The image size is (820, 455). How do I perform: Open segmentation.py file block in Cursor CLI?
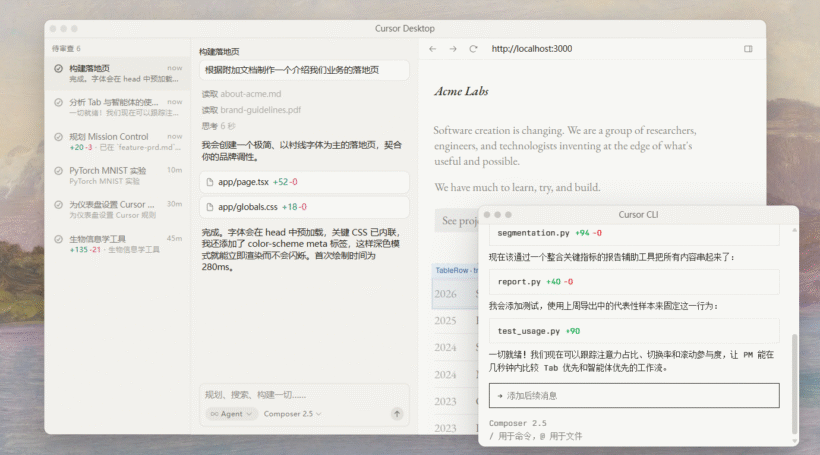(634, 235)
